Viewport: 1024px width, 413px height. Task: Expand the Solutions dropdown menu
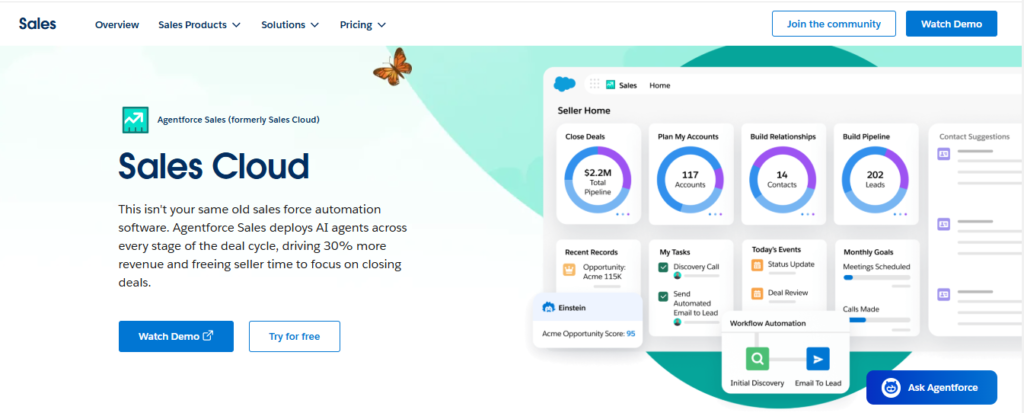click(x=290, y=25)
